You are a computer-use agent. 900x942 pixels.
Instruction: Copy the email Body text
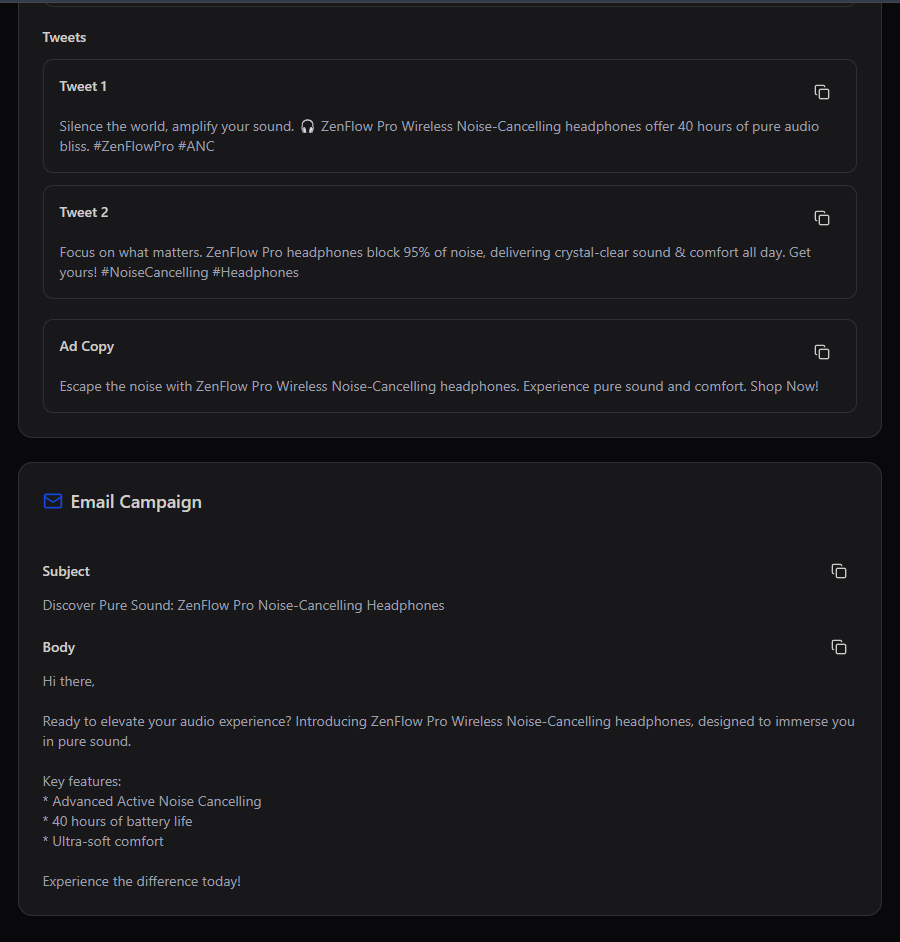839,647
